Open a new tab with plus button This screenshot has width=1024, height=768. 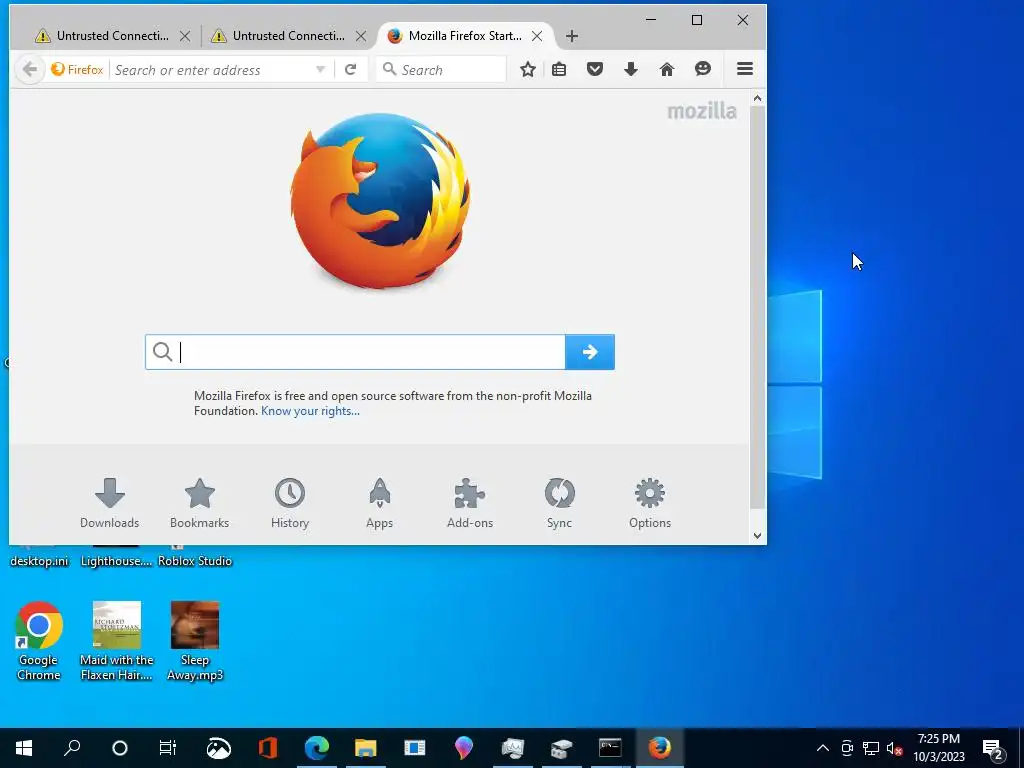point(571,36)
